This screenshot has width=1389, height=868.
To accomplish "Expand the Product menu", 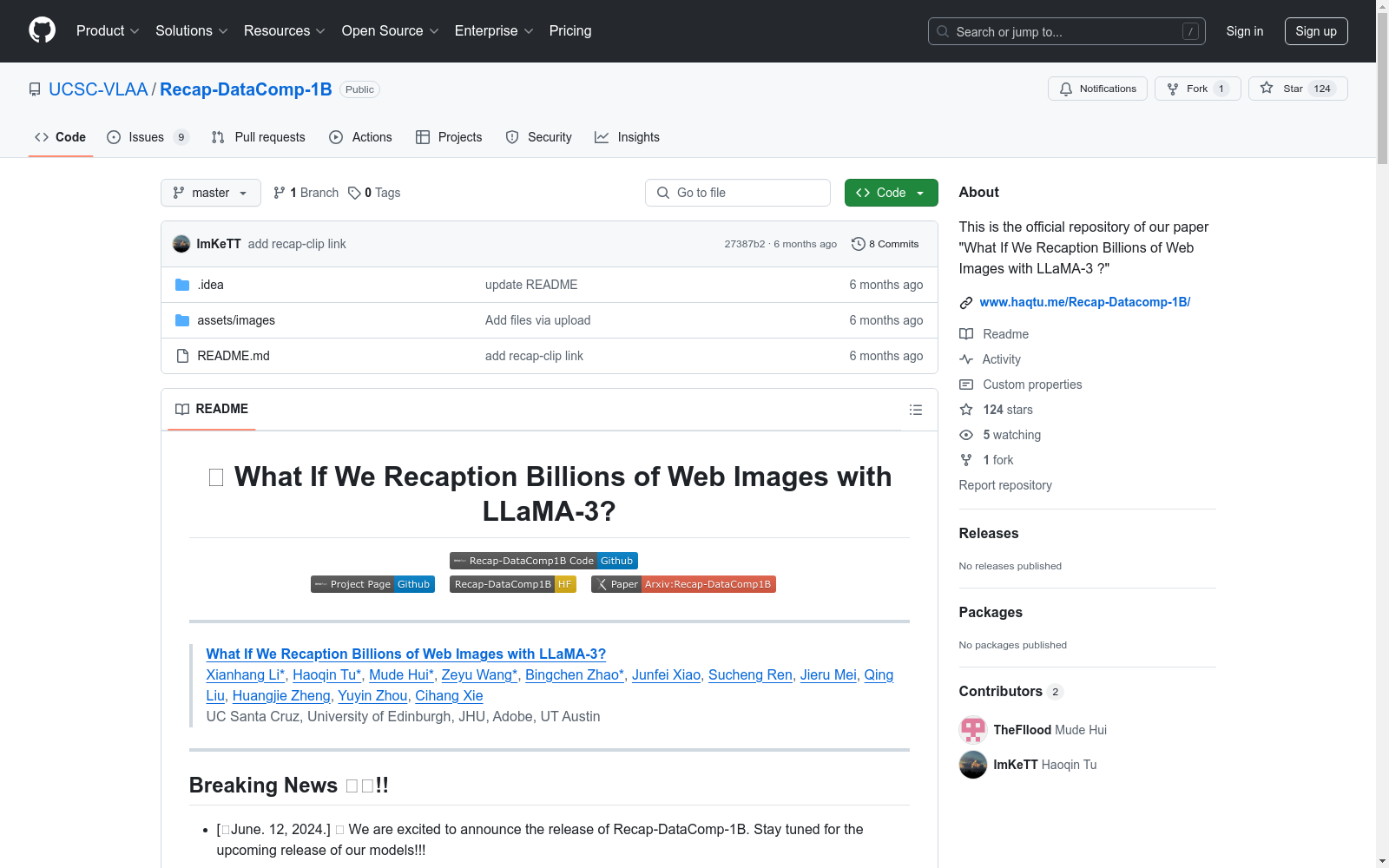I will tap(108, 31).
